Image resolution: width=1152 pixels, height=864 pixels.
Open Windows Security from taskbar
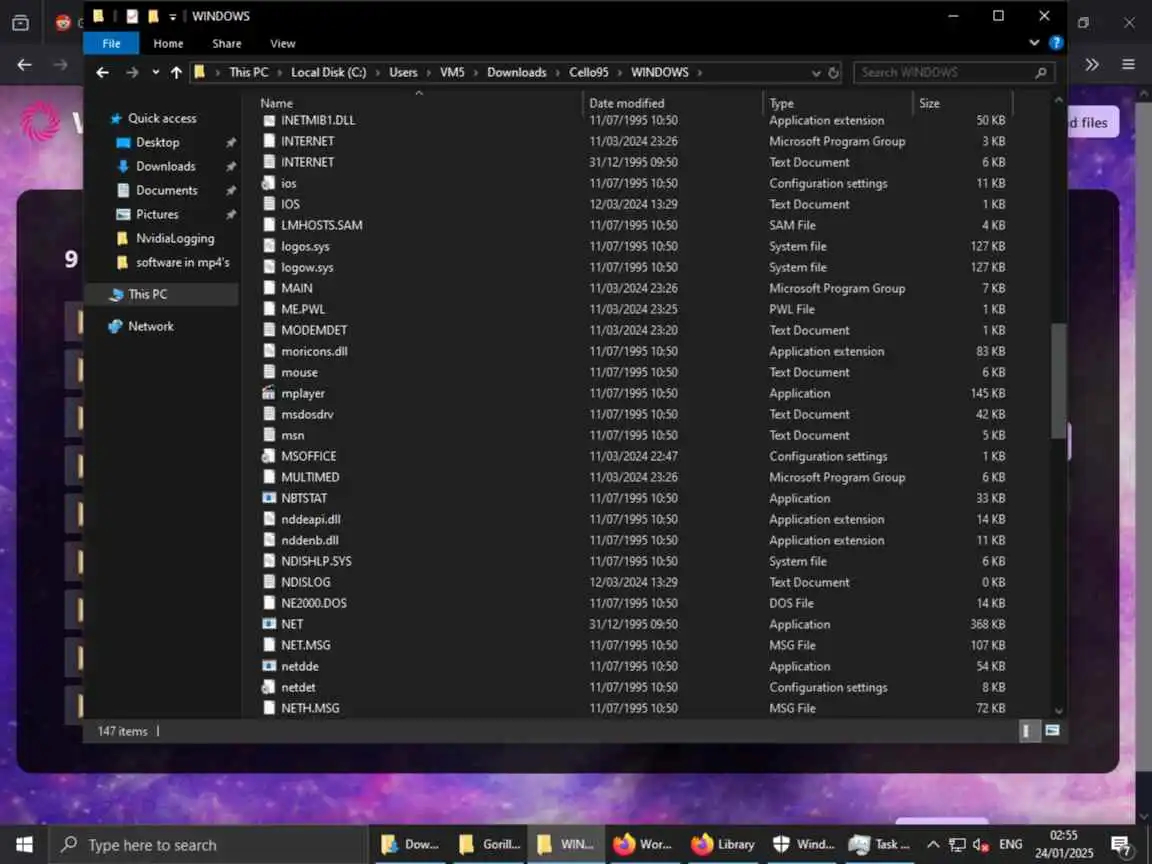click(804, 844)
